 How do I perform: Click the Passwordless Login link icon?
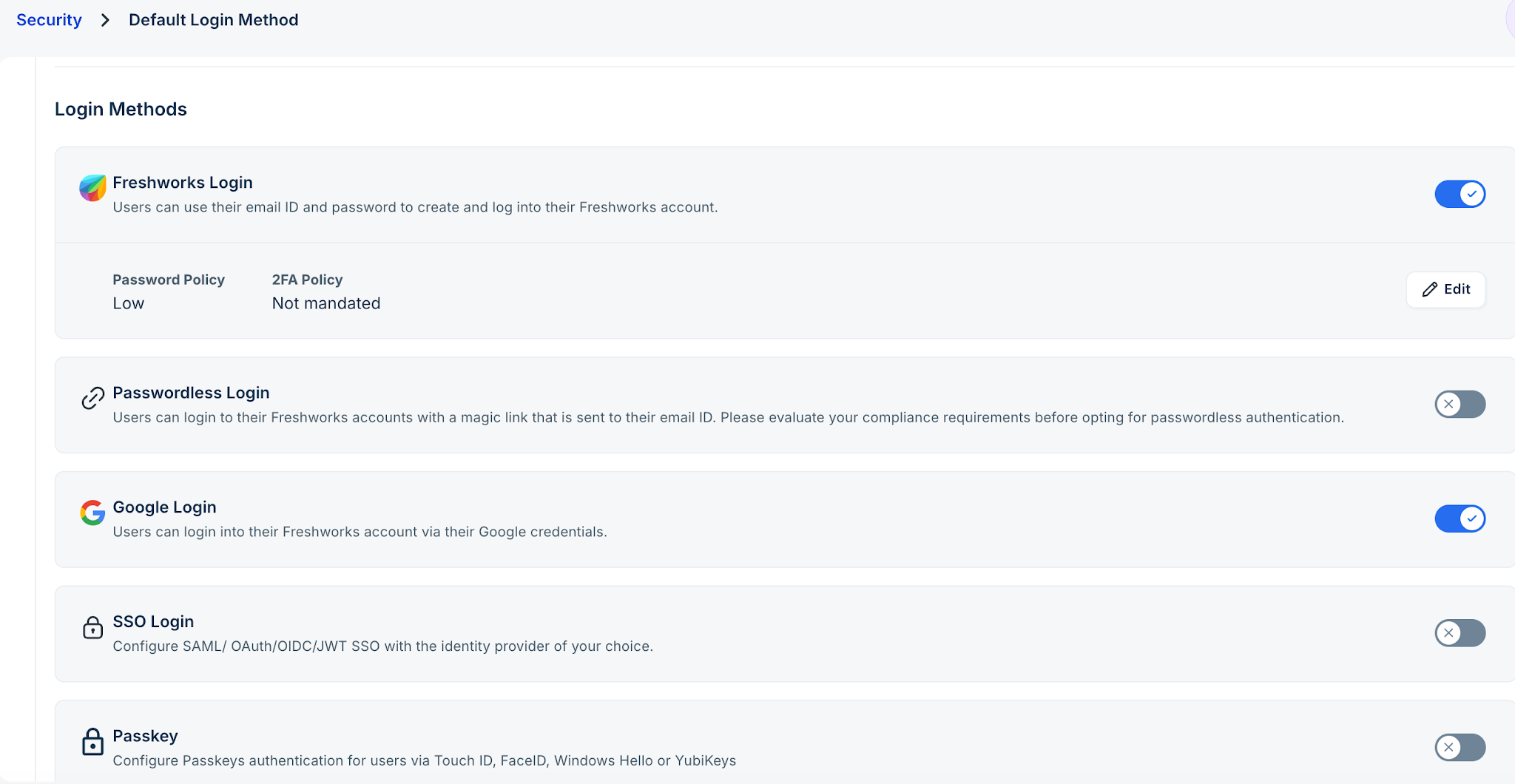point(92,398)
